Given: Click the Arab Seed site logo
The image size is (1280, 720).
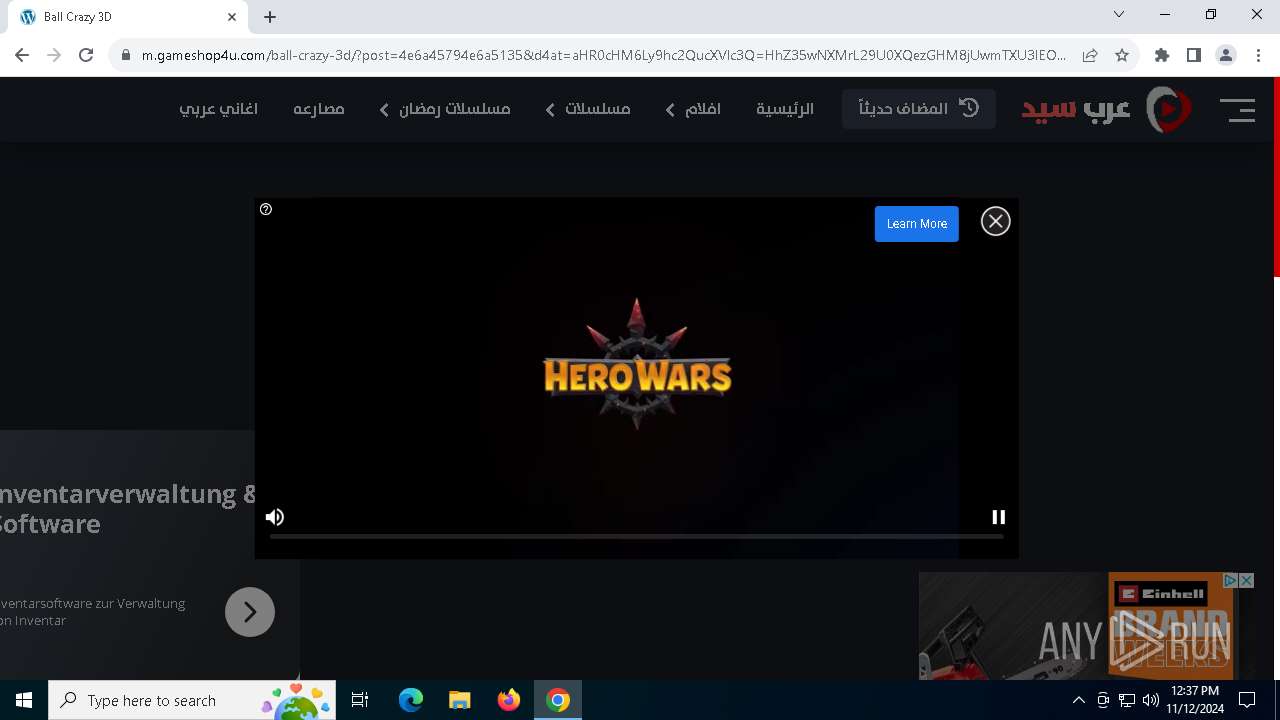Looking at the screenshot, I should point(1107,109).
